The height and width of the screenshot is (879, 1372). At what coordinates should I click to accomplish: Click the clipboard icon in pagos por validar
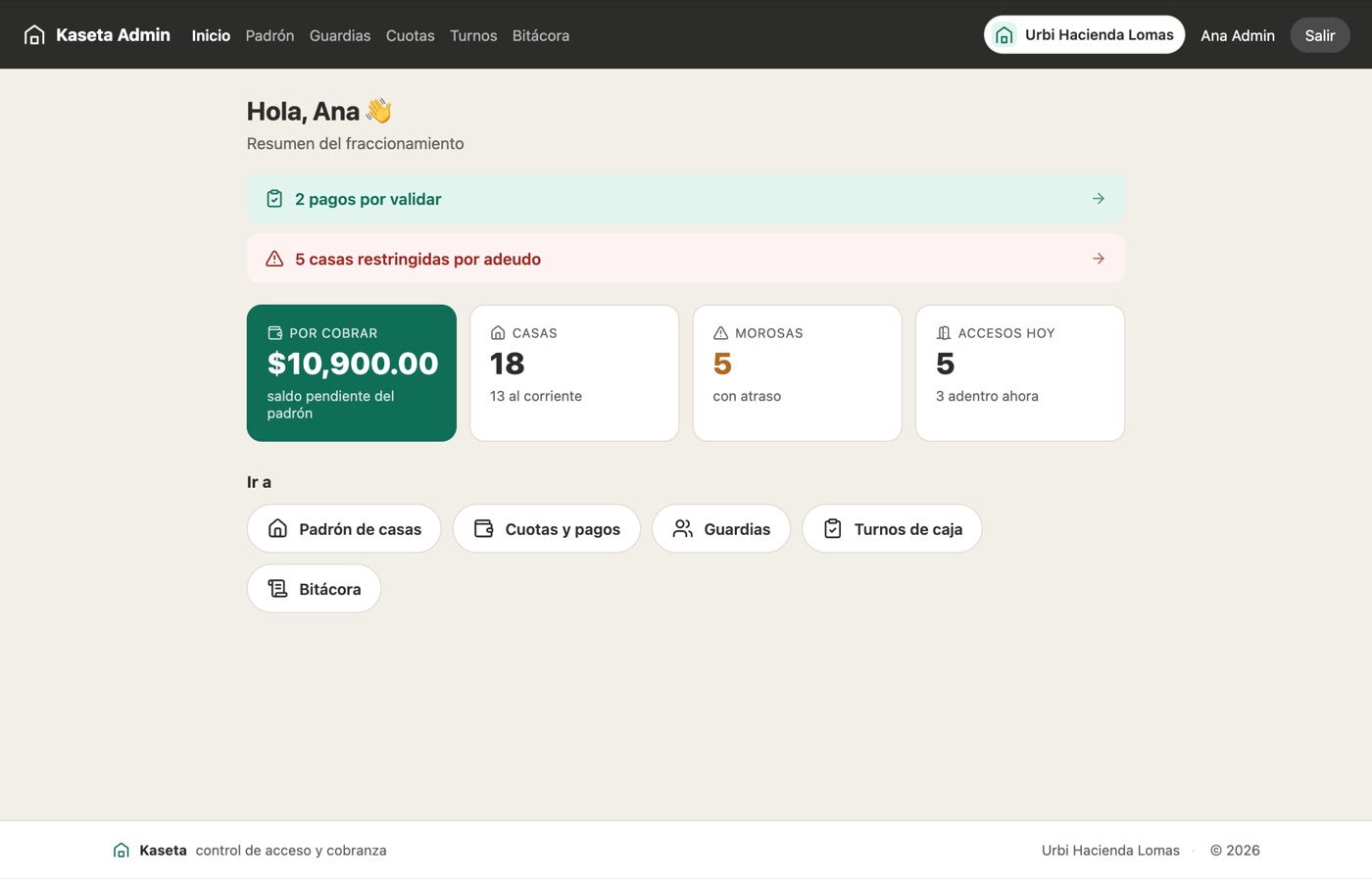(274, 199)
